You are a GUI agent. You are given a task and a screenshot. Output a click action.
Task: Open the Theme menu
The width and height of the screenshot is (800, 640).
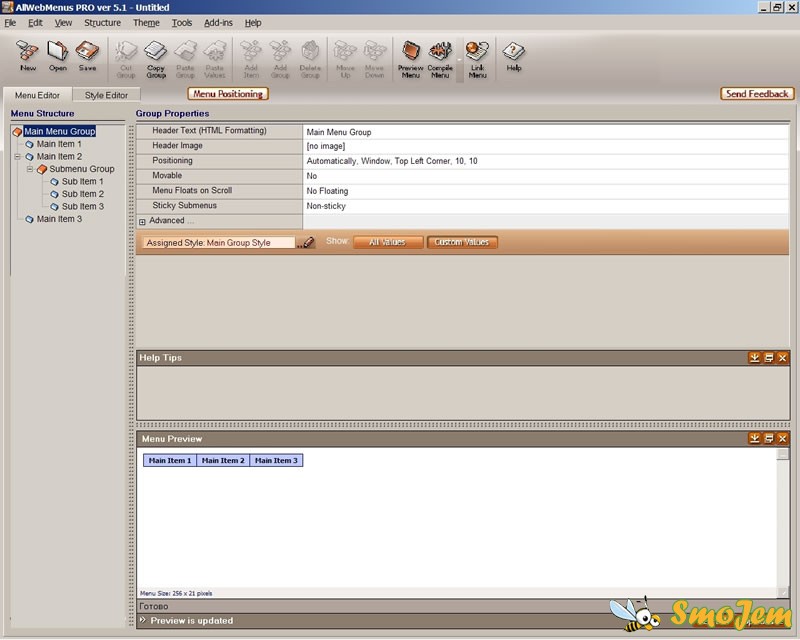[146, 22]
